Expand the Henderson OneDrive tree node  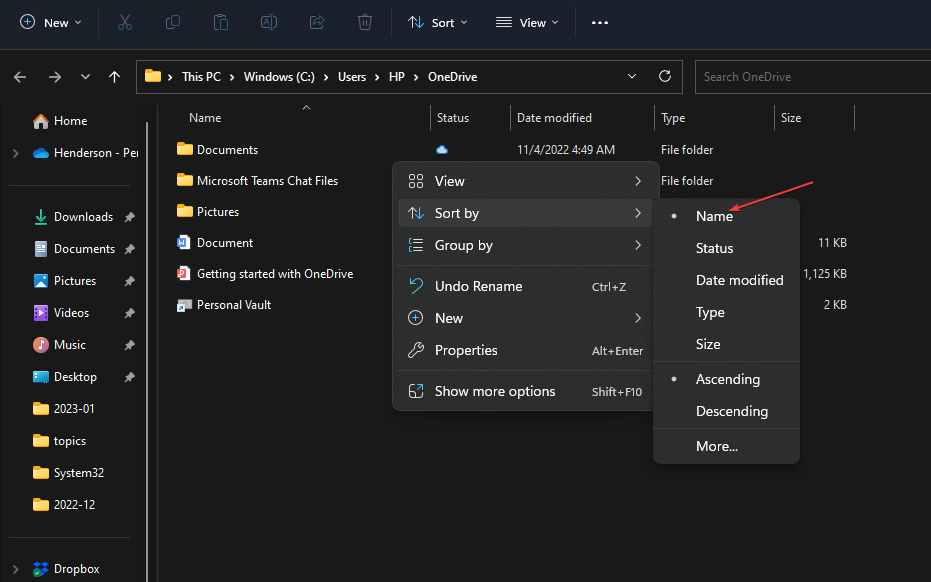pos(15,153)
